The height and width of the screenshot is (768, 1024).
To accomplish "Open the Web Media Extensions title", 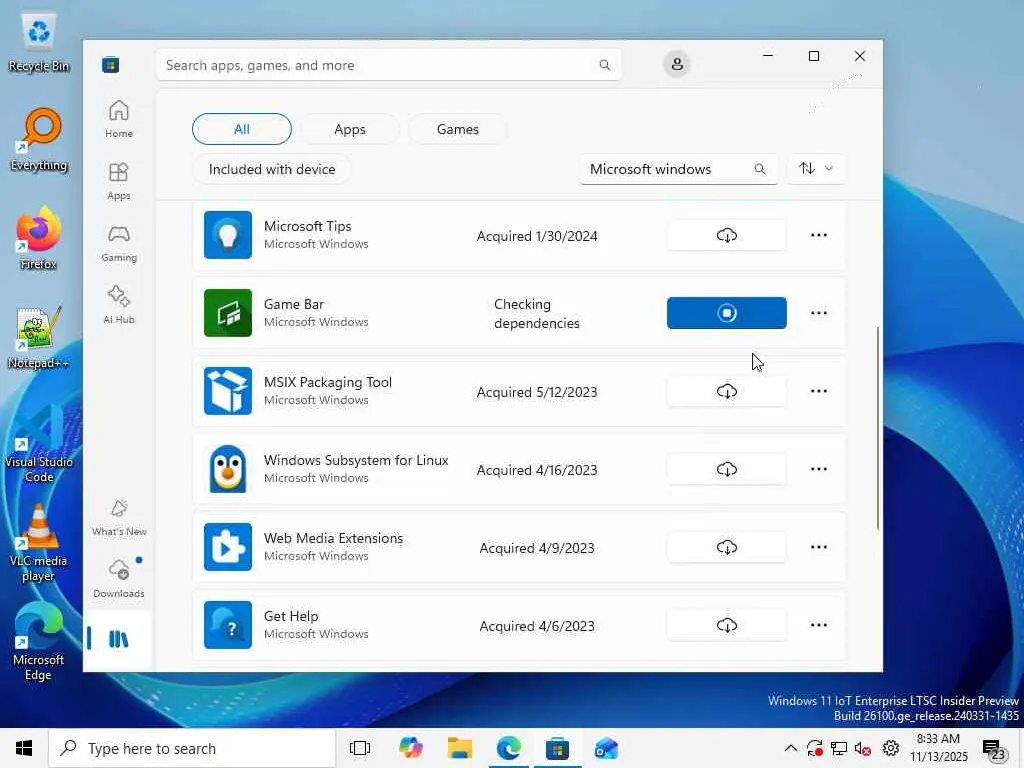I will click(333, 538).
